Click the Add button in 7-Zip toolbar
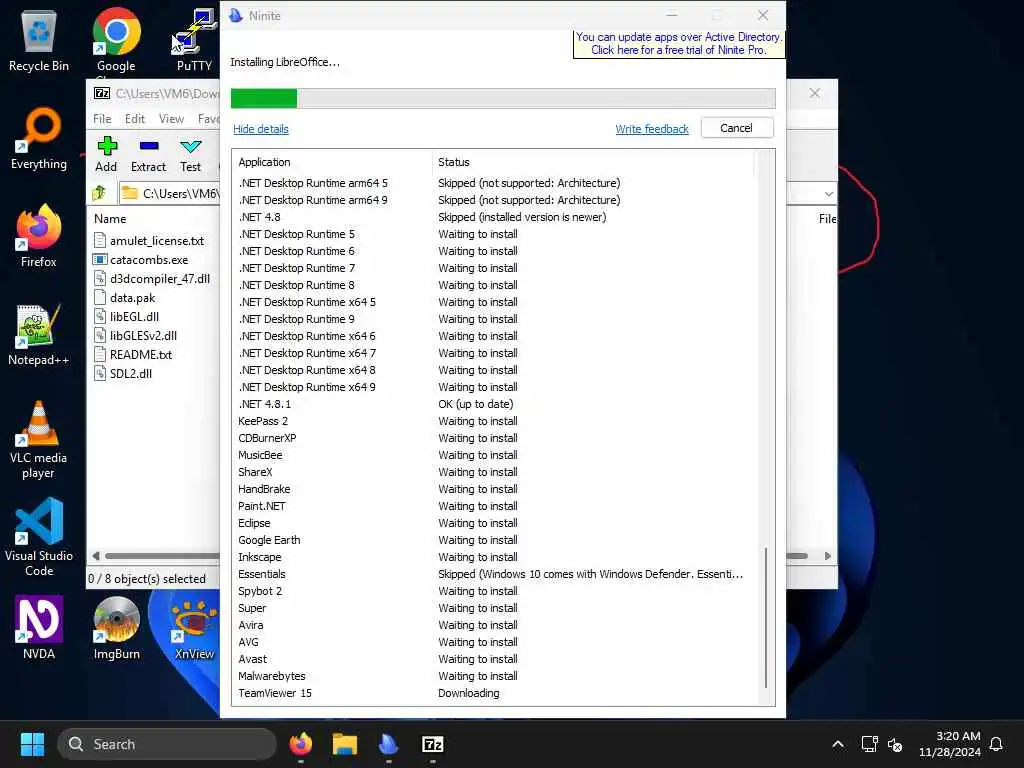Screen dimensions: 1024x768 point(106,155)
